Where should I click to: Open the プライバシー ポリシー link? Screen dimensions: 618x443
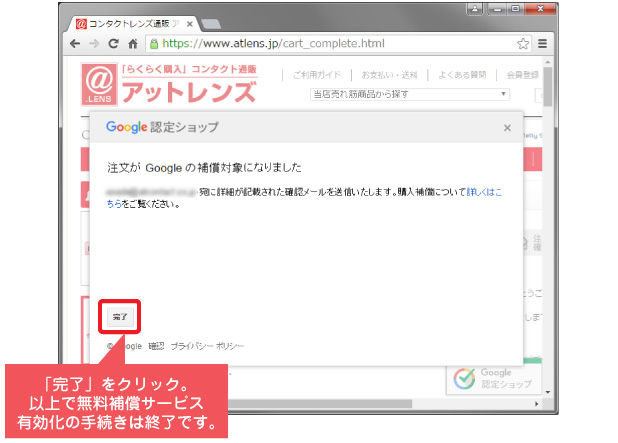pos(207,346)
